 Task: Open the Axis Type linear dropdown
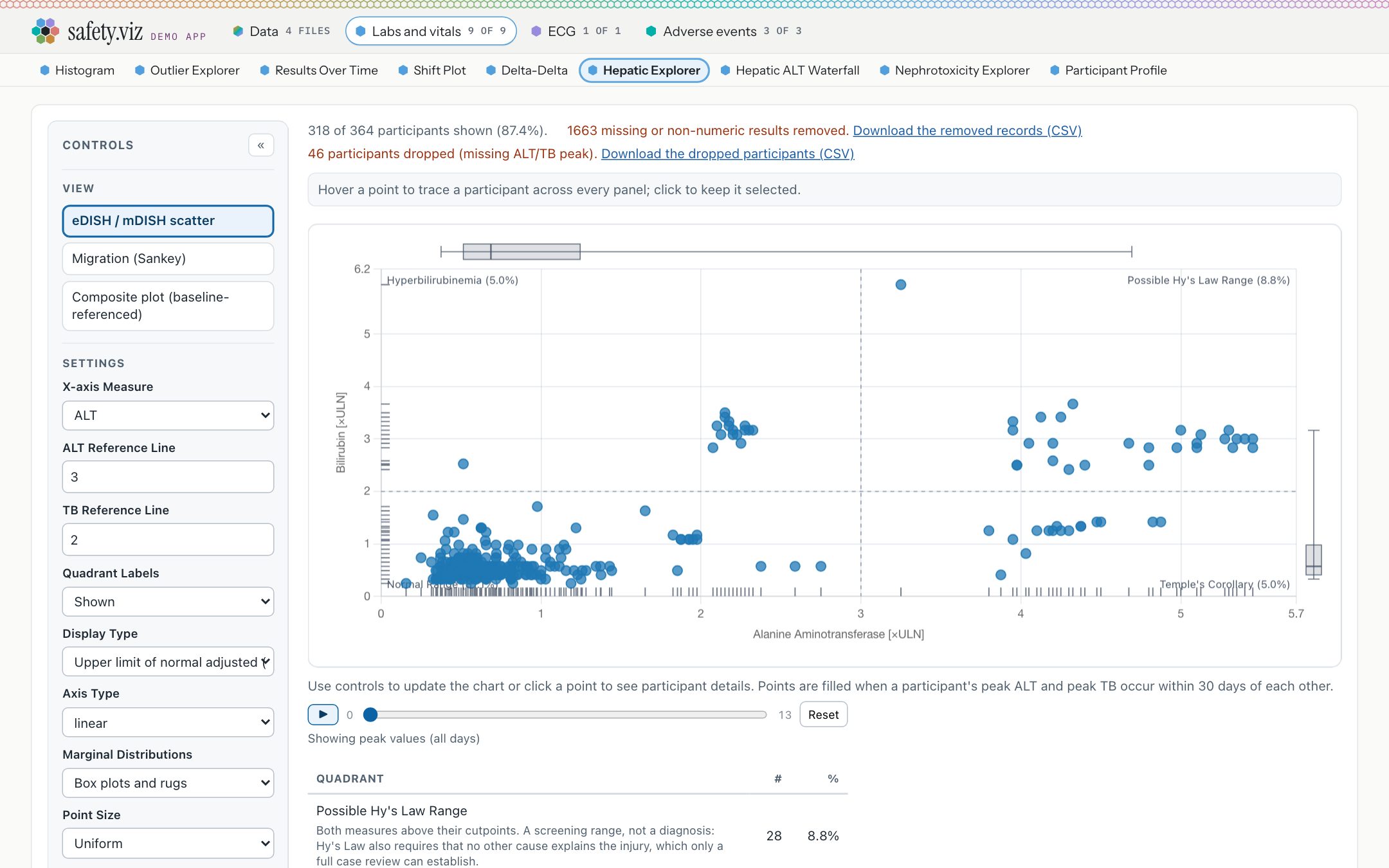point(168,723)
